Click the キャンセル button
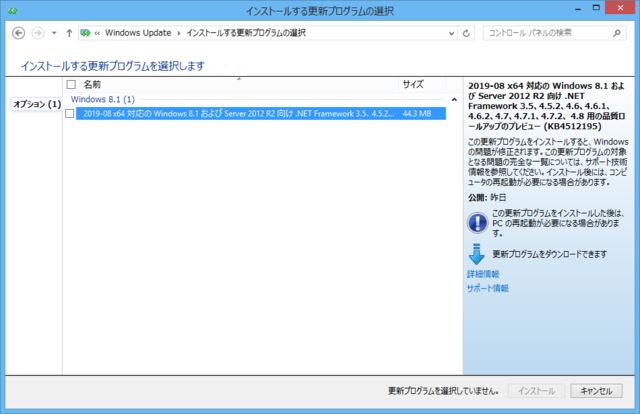This screenshot has height=414, width=640. point(596,391)
